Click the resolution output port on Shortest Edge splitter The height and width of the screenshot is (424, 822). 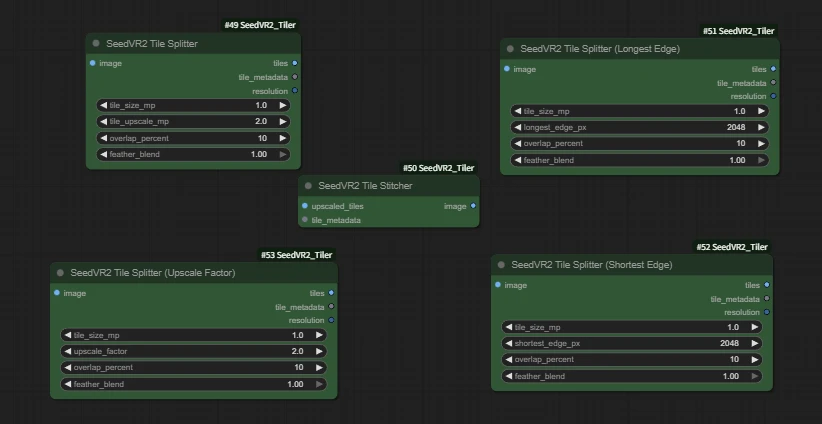pyautogui.click(x=767, y=312)
